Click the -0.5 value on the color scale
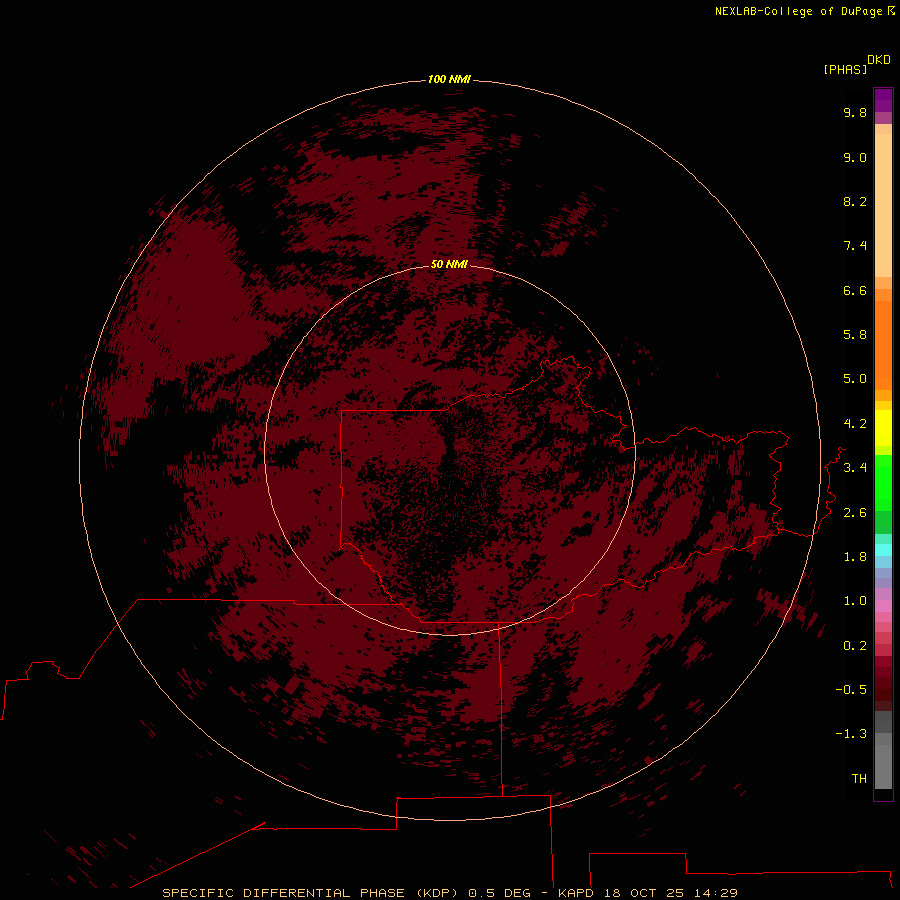Viewport: 900px width, 900px height. pyautogui.click(x=851, y=690)
